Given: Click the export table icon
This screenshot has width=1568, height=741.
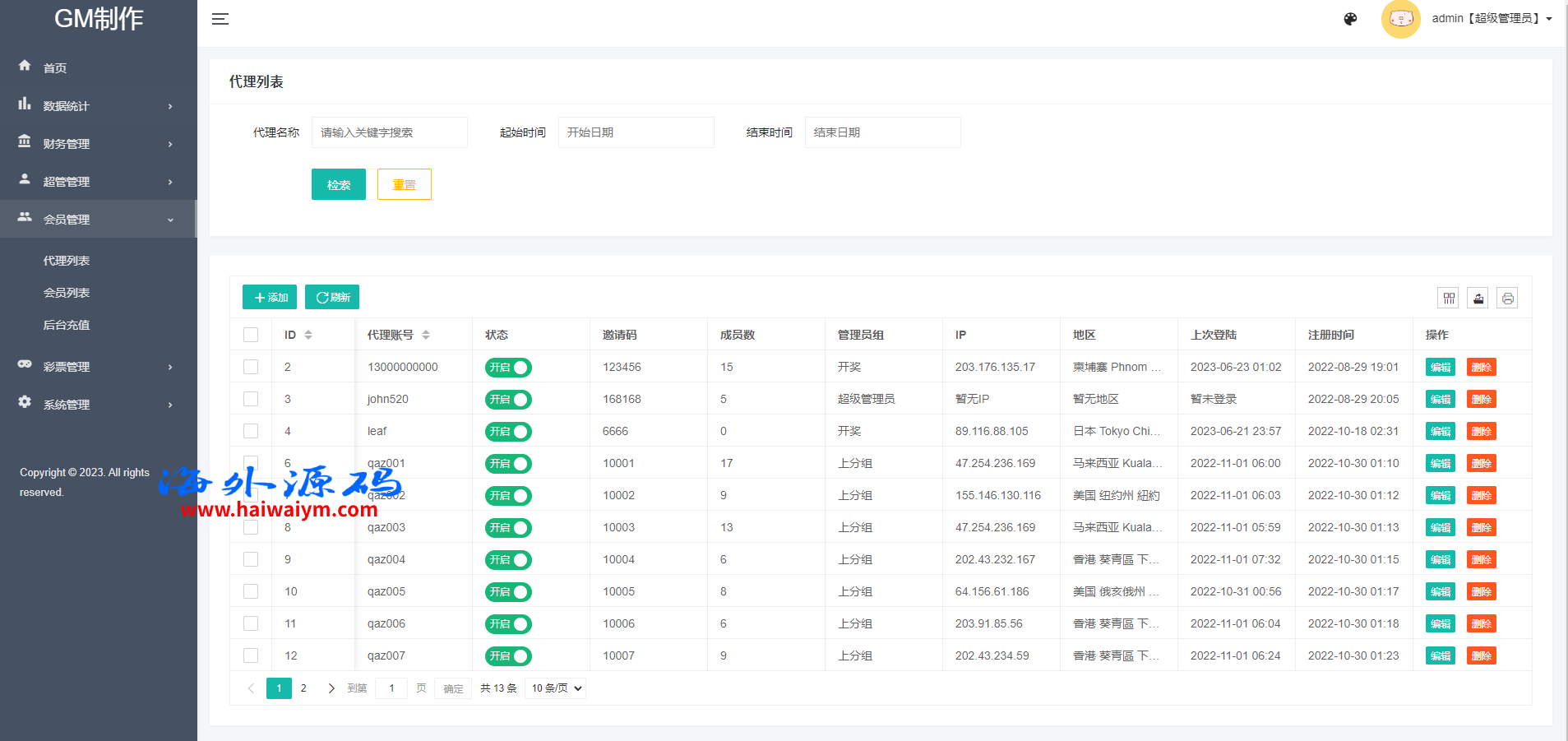Looking at the screenshot, I should (1478, 299).
